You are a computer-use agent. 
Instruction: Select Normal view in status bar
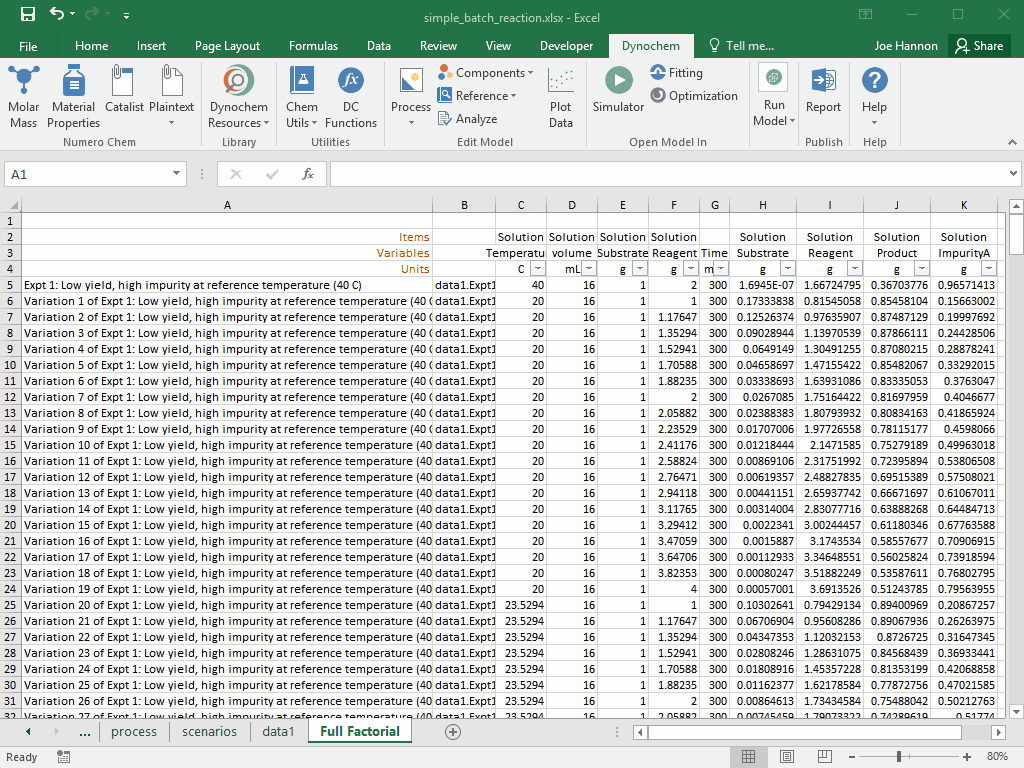747,756
